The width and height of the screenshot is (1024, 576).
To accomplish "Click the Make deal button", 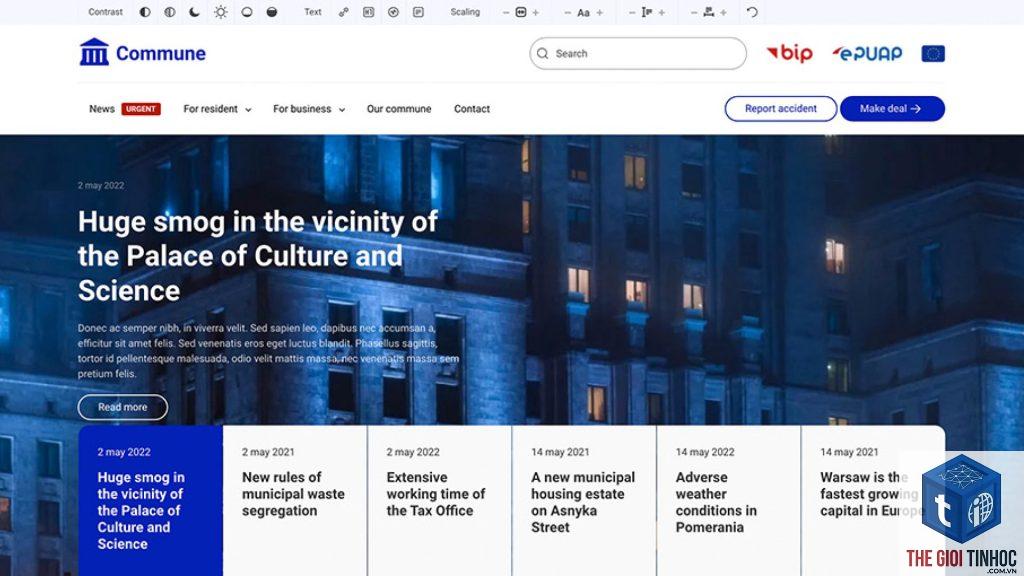I will [x=892, y=108].
